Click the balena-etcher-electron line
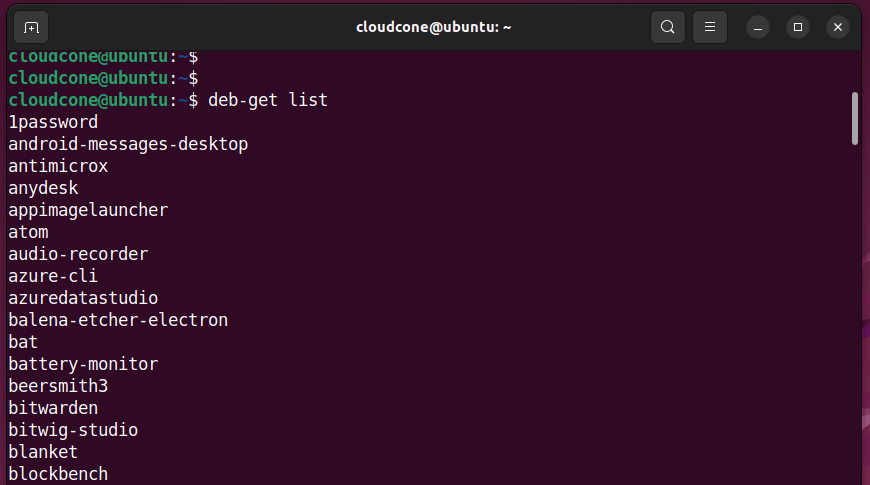This screenshot has width=870, height=485. click(118, 320)
